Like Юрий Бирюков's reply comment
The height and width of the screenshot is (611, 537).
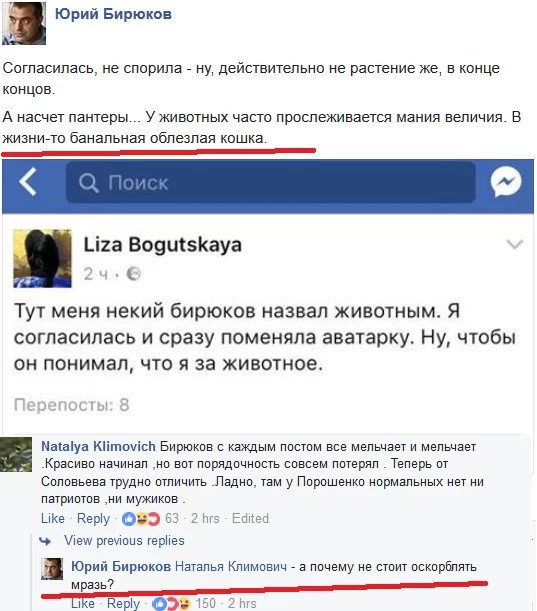point(83,604)
